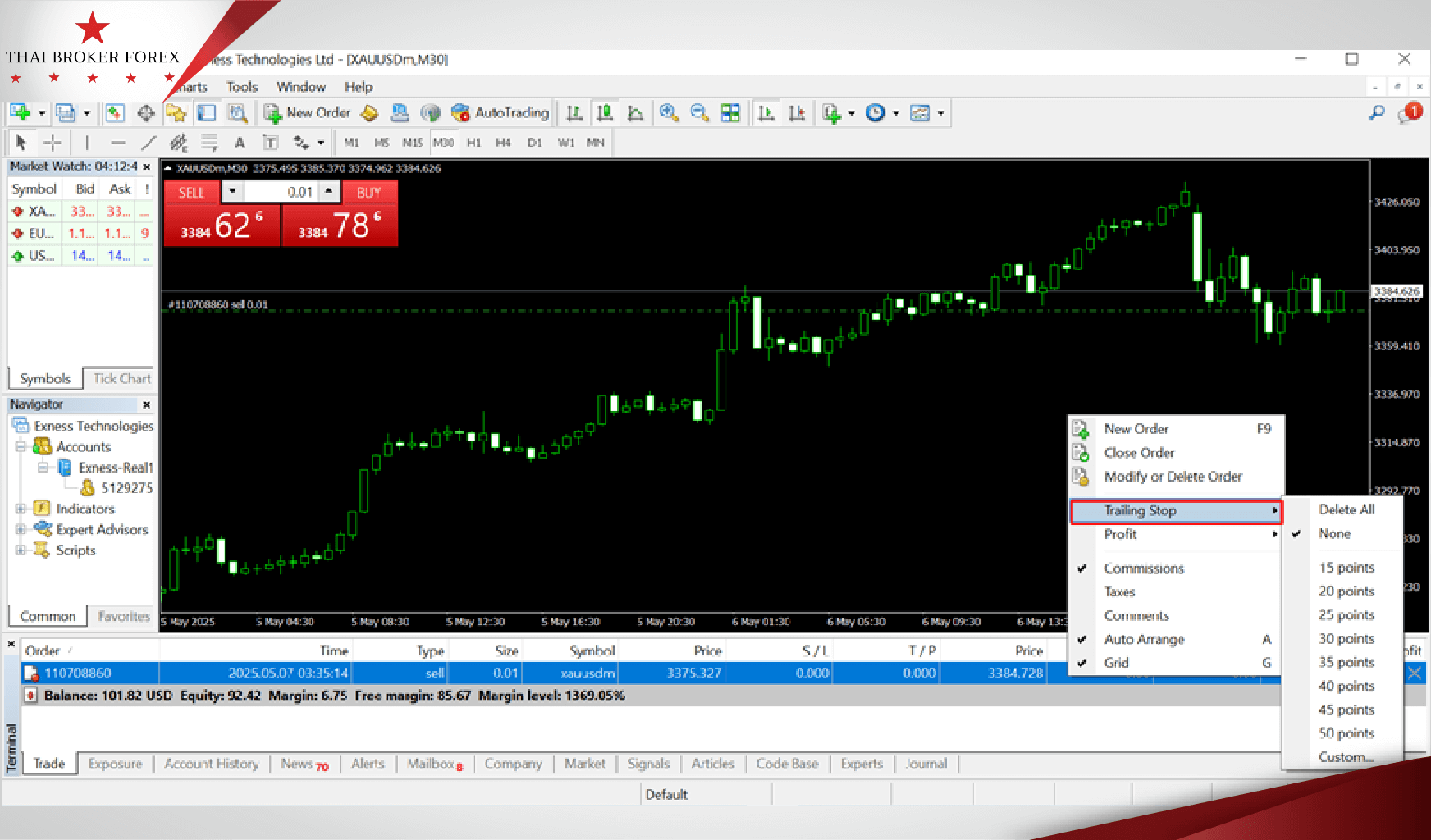Select the bar chart type icon

coord(574,113)
